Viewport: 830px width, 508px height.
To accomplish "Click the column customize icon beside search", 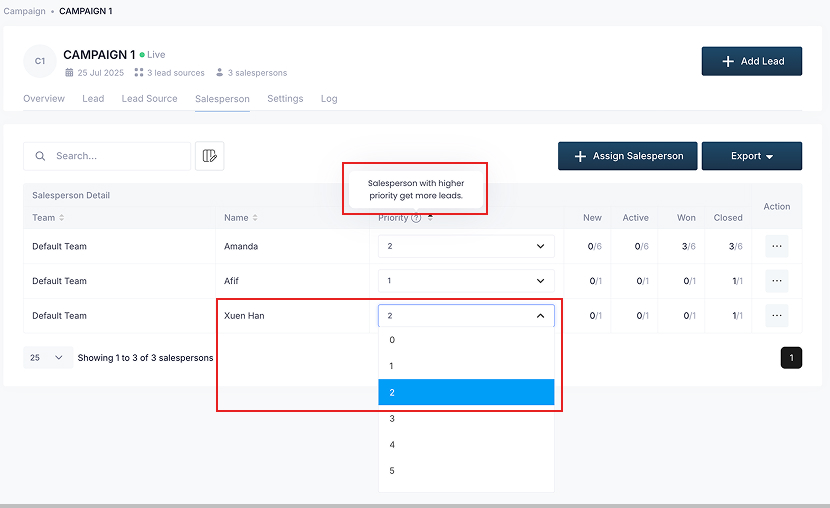I will pyautogui.click(x=210, y=156).
